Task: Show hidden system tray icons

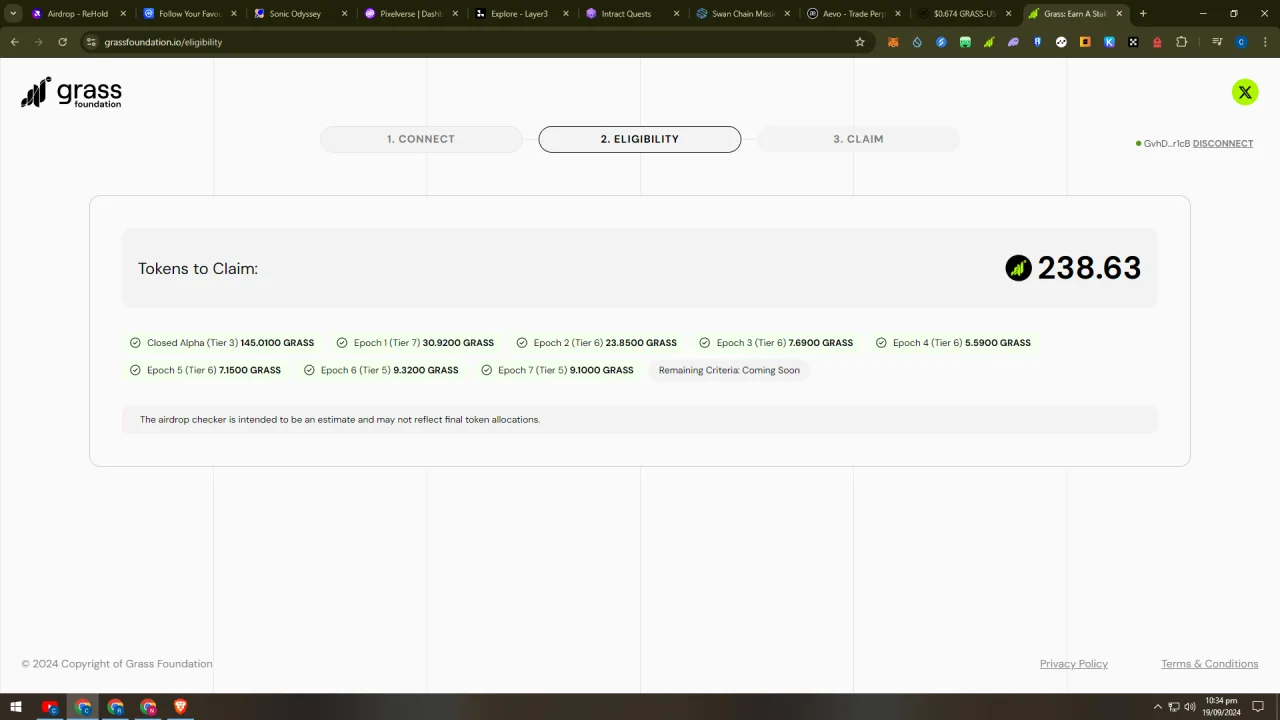Action: click(x=1158, y=707)
